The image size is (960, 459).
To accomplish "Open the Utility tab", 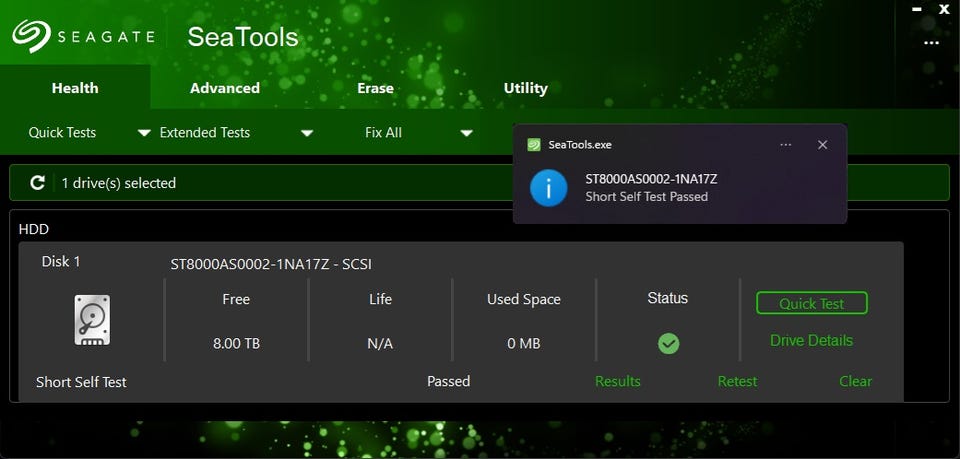I will pos(525,88).
